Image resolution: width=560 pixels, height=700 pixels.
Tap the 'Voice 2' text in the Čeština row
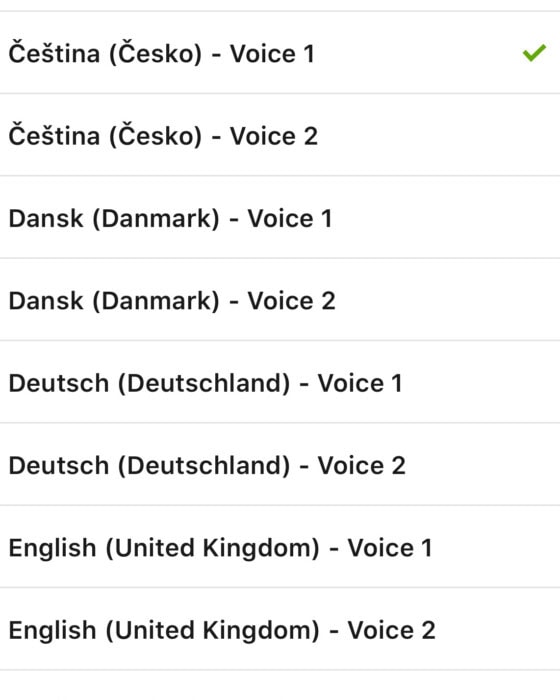[274, 136]
